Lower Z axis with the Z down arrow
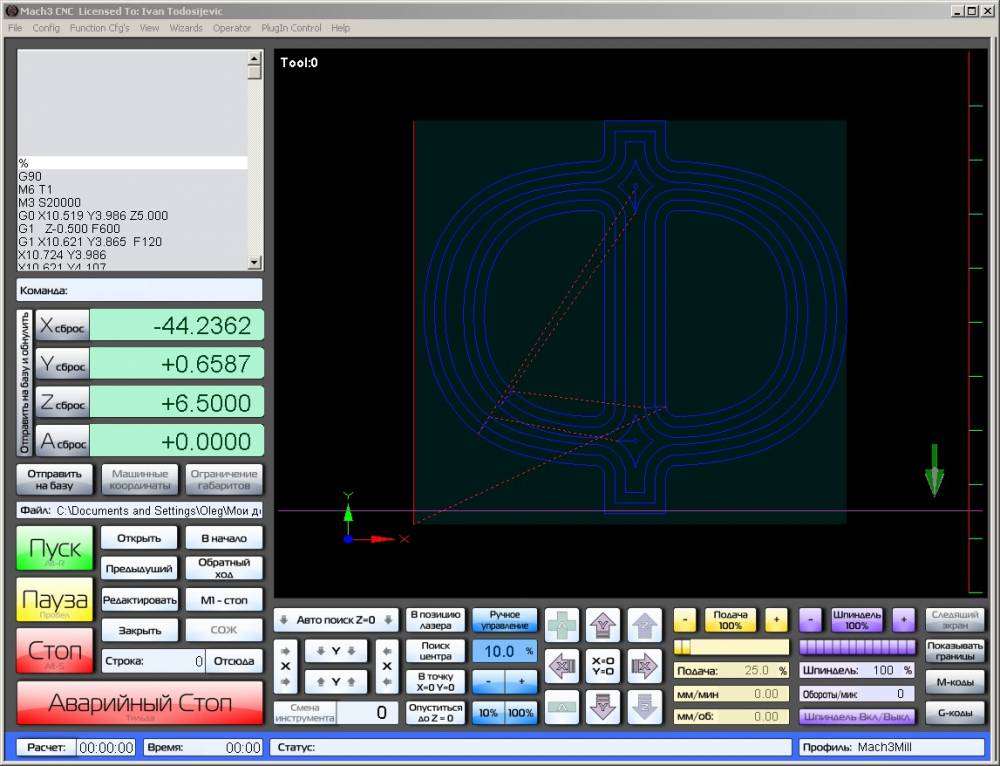The image size is (1000, 766). coord(645,706)
